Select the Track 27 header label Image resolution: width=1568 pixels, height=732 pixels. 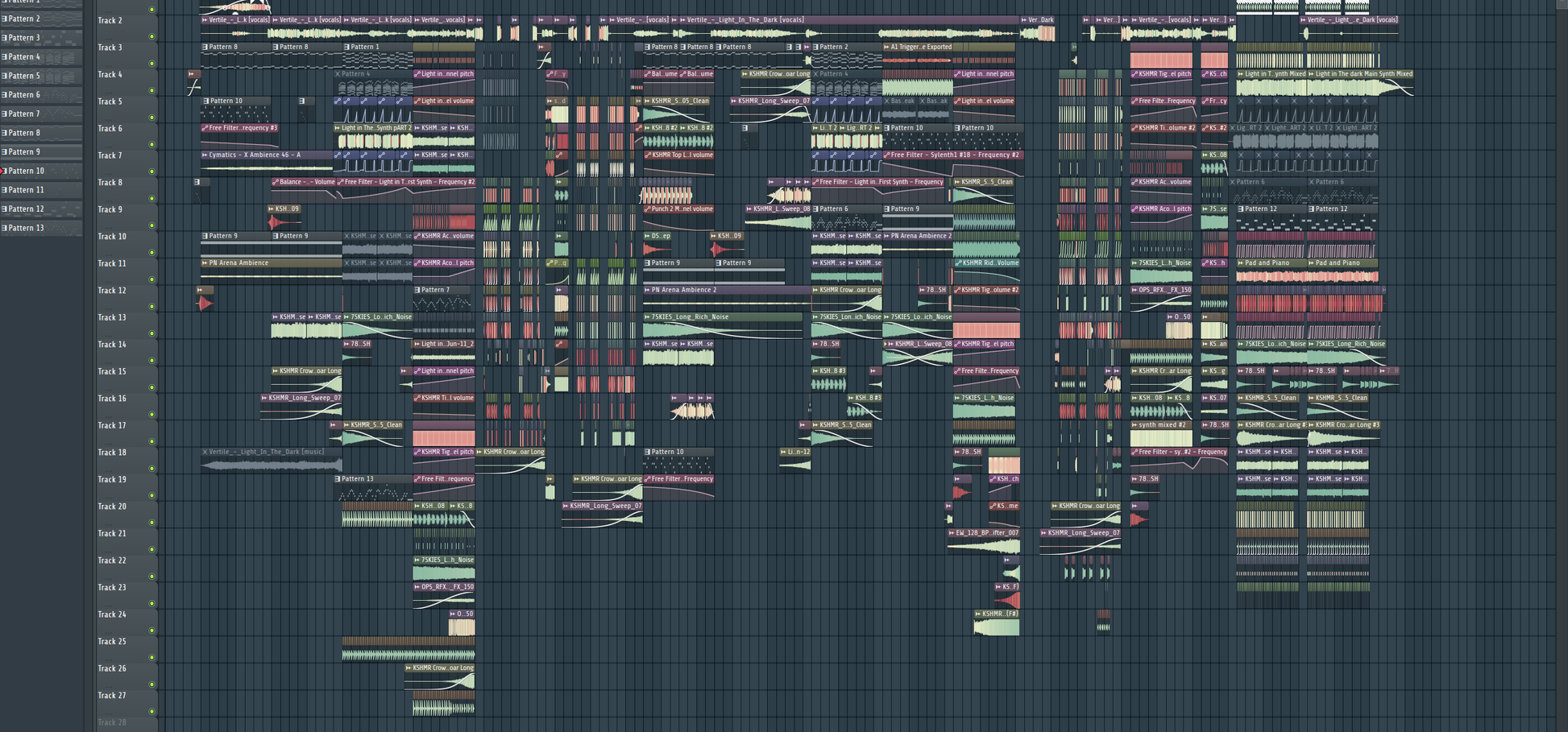coord(112,695)
